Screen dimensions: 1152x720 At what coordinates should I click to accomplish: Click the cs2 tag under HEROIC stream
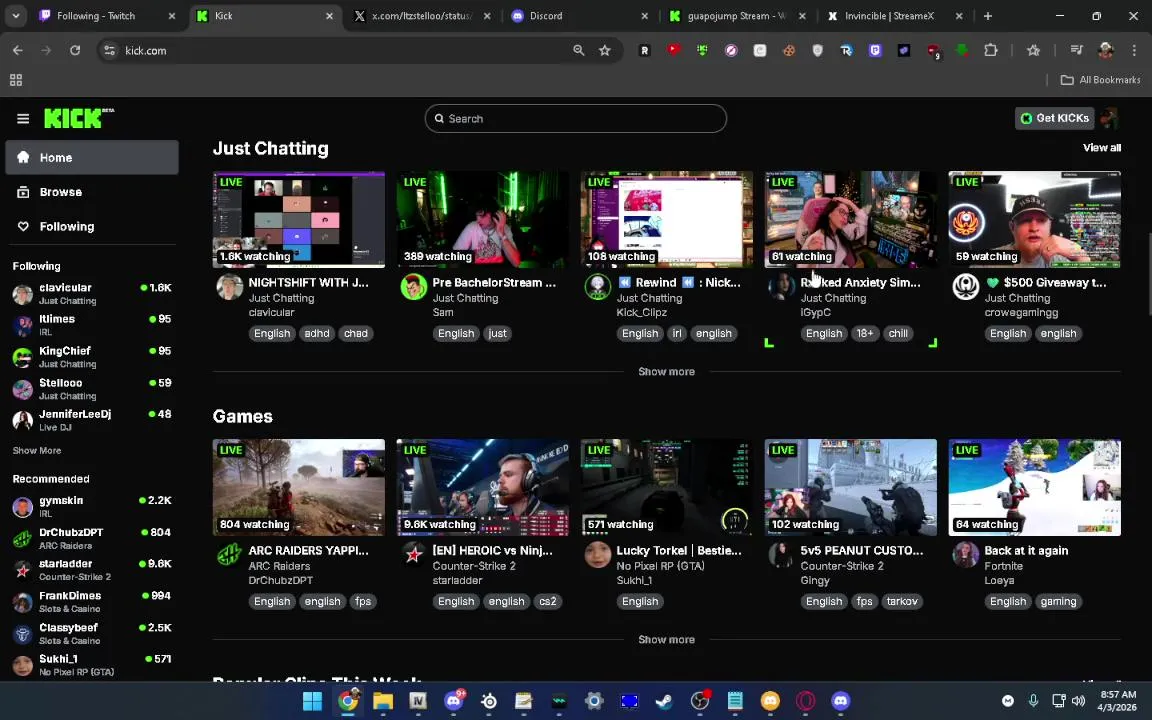(x=547, y=602)
